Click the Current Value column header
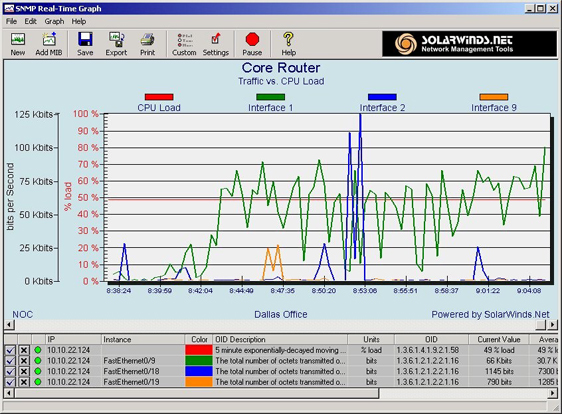This screenshot has height=414, width=562. click(x=499, y=339)
